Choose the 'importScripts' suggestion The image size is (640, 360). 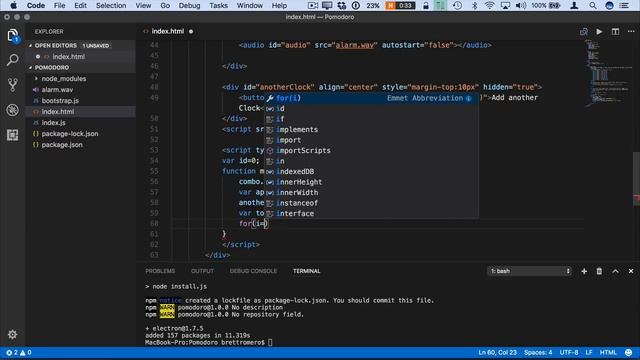tap(371, 151)
